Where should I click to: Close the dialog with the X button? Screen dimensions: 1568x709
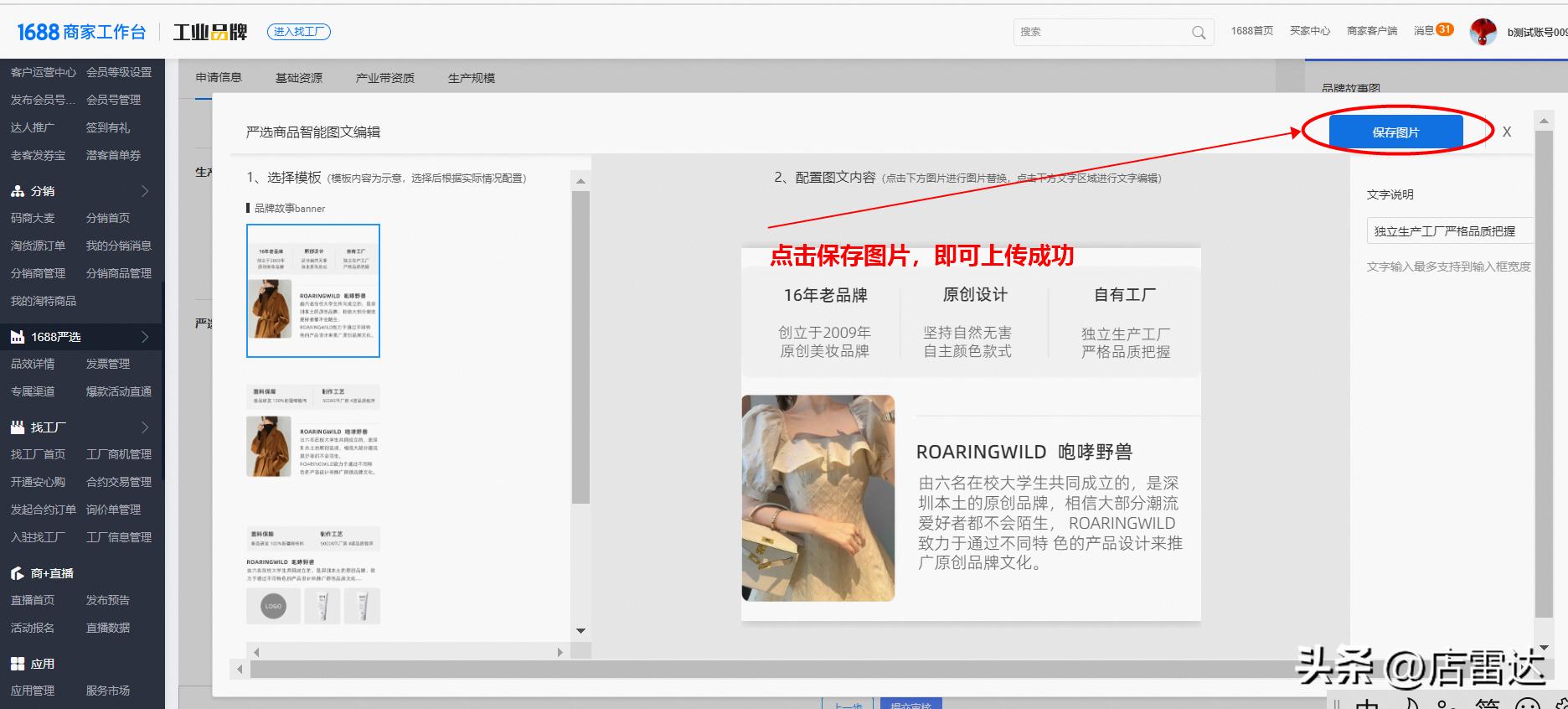click(1507, 132)
